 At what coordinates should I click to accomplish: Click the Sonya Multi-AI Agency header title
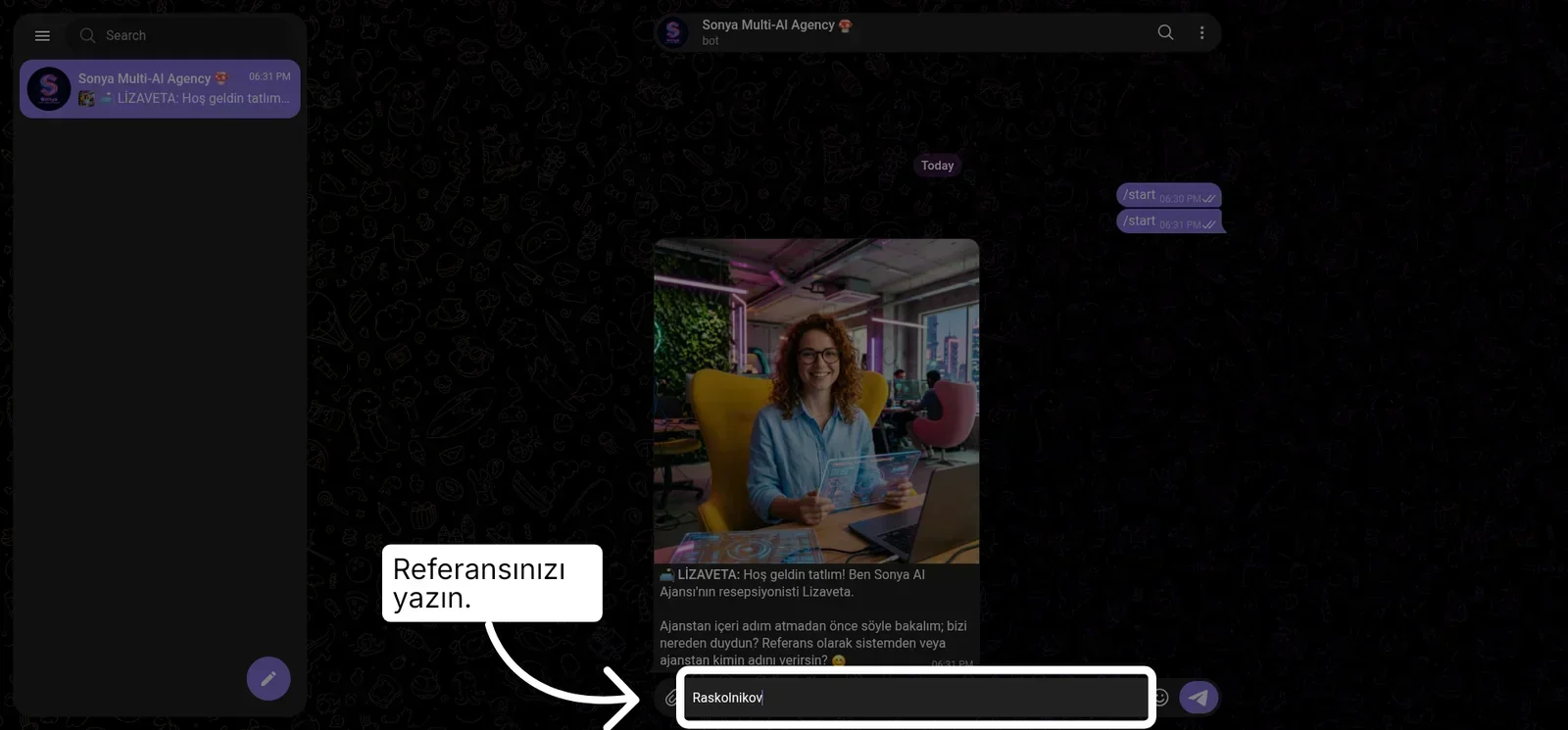pos(777,24)
